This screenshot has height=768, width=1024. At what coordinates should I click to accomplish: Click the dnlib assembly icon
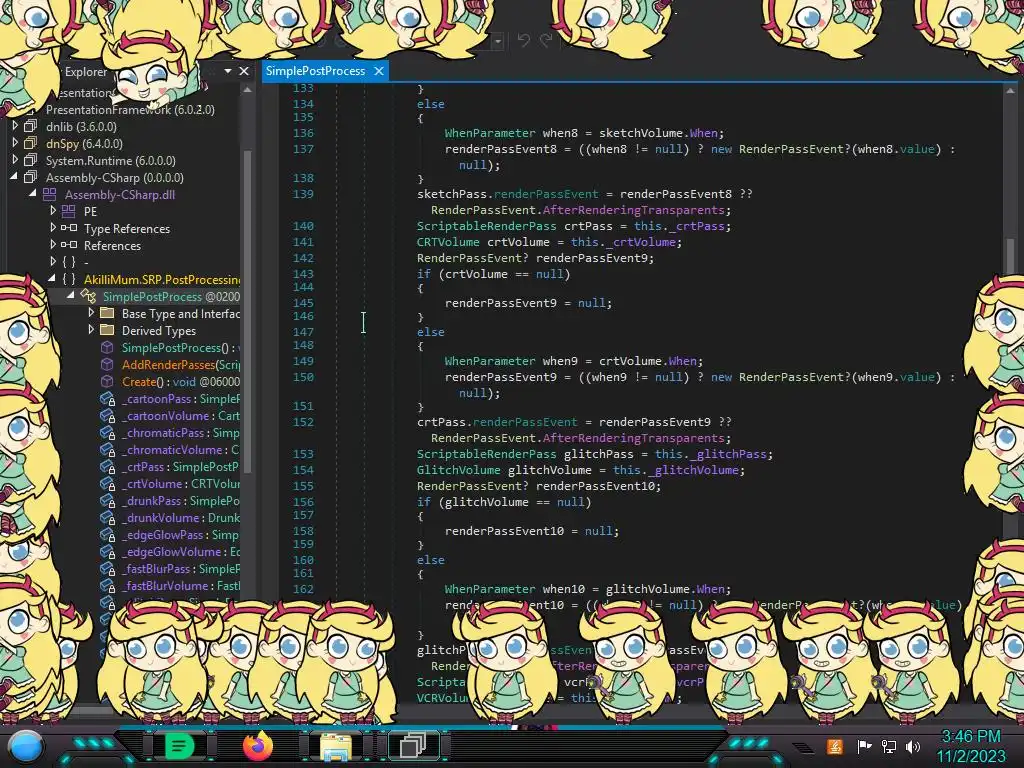click(31, 126)
